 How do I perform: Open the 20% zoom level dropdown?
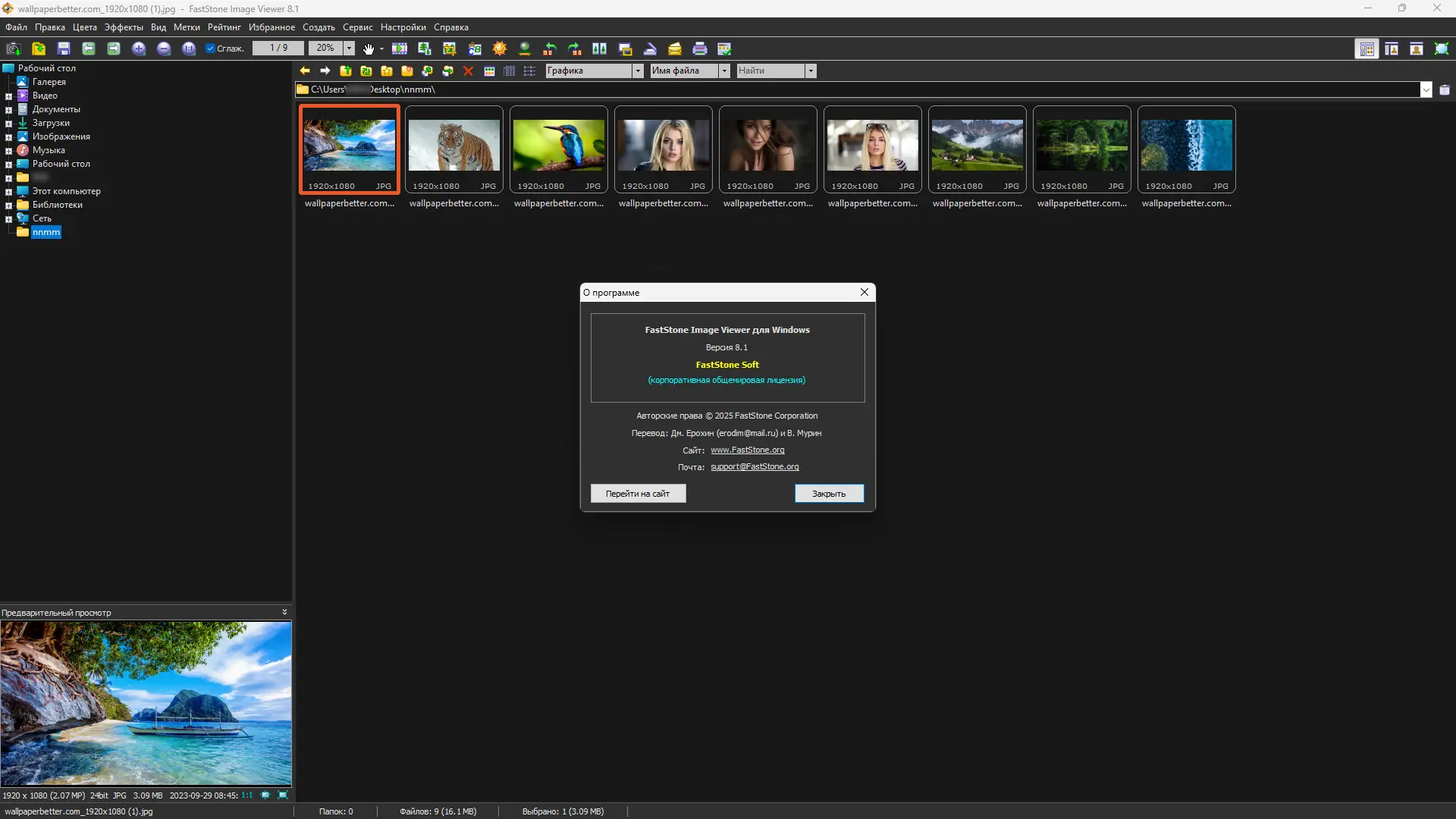coord(349,49)
